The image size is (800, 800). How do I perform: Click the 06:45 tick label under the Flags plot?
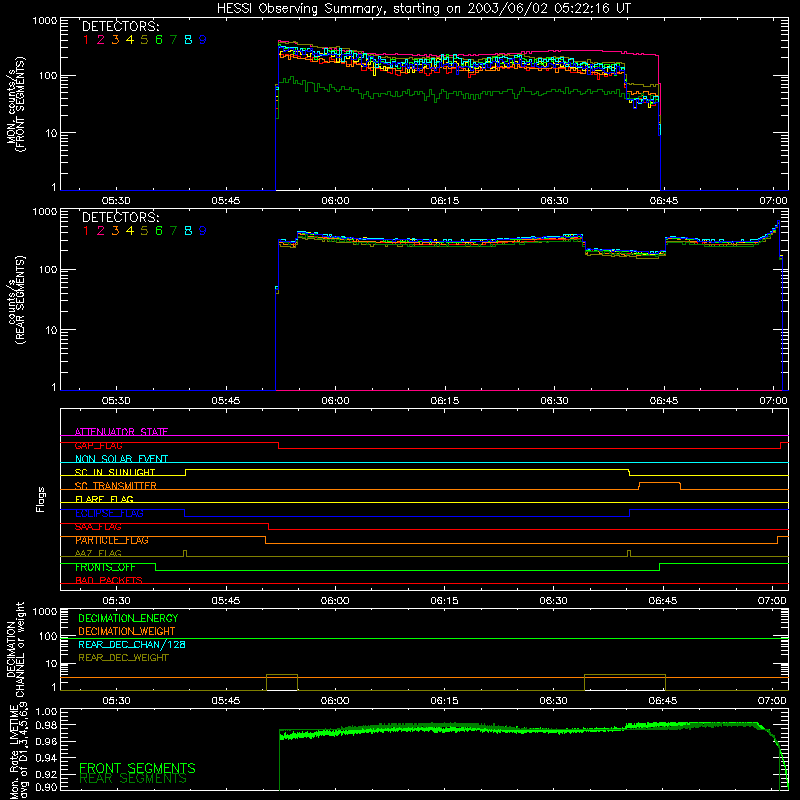[x=663, y=601]
